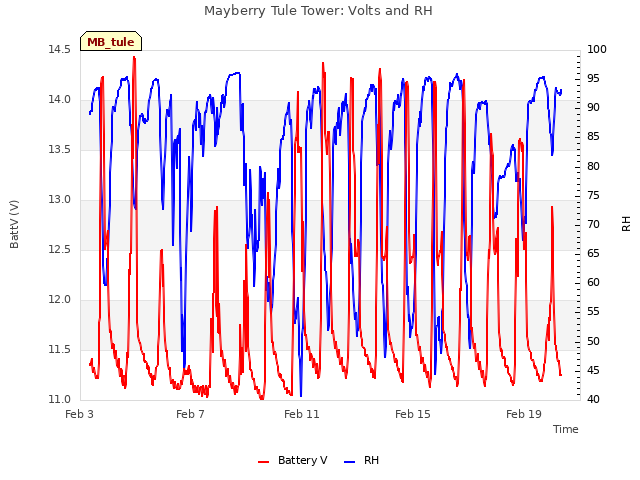Click the 65 RH tick label
This screenshot has height=480, width=640.
(x=593, y=253)
